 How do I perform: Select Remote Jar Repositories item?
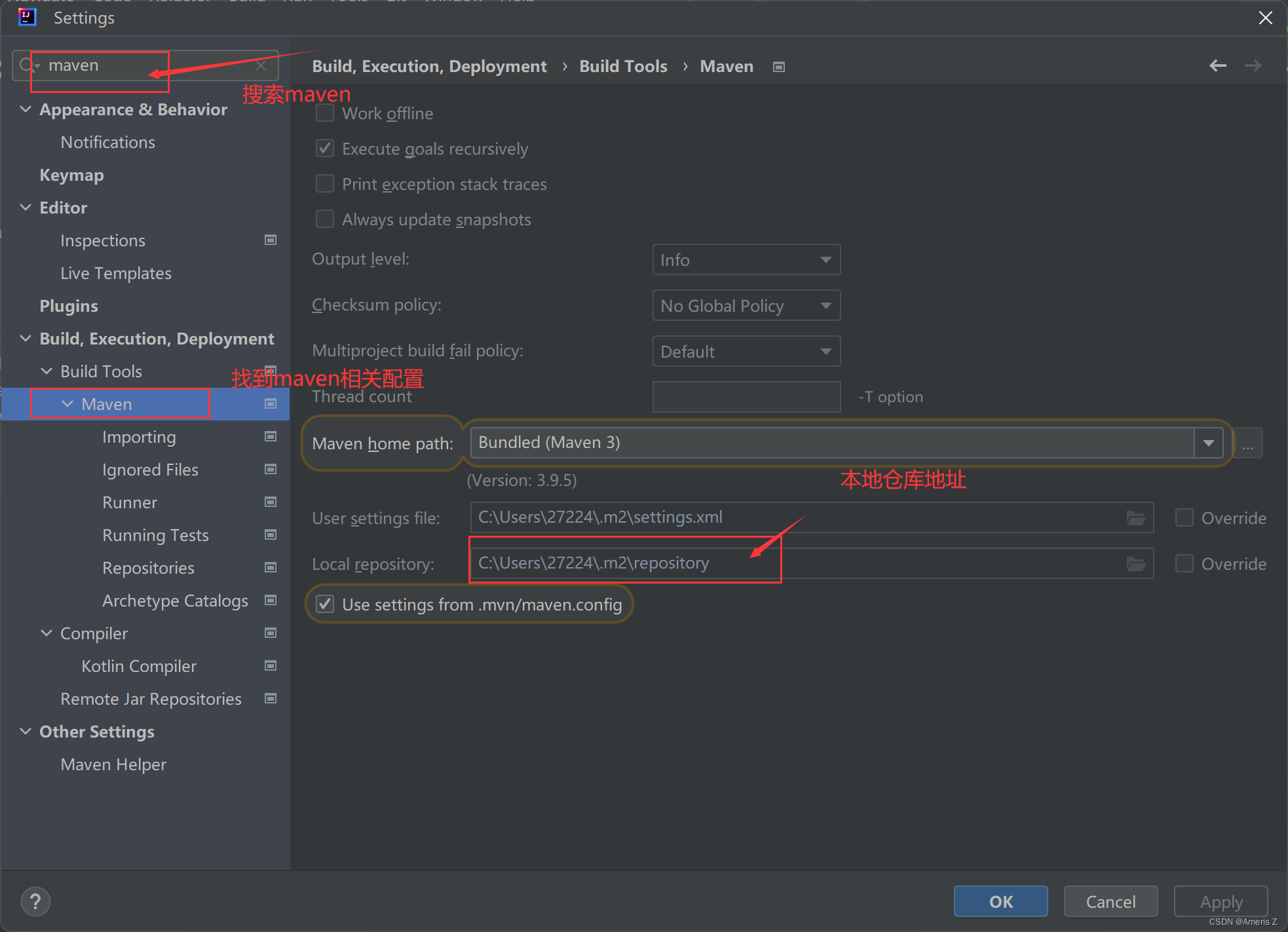click(x=151, y=699)
